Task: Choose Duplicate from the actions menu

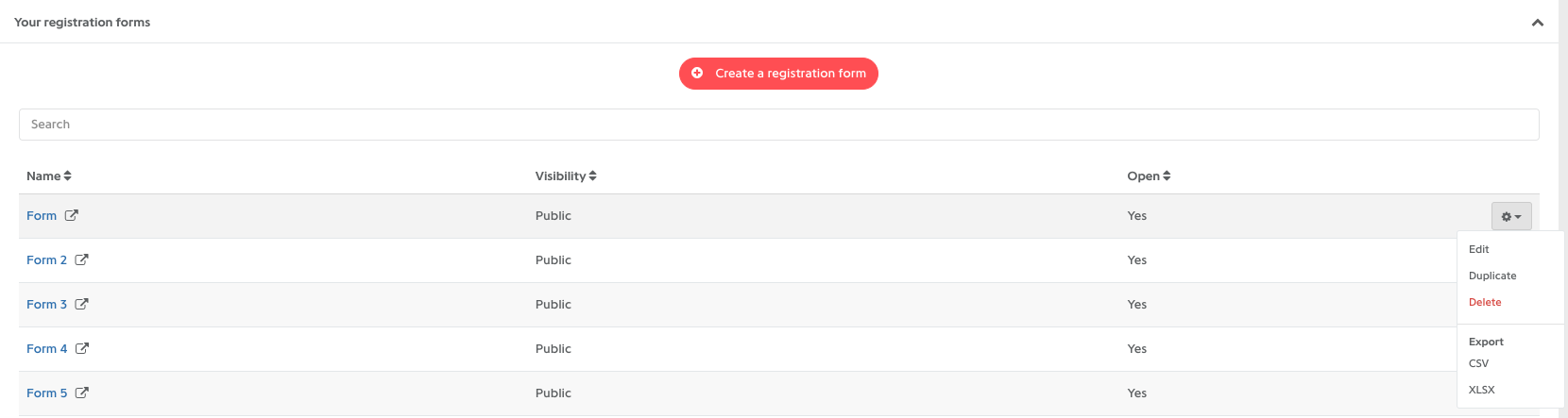Action: pyautogui.click(x=1492, y=276)
